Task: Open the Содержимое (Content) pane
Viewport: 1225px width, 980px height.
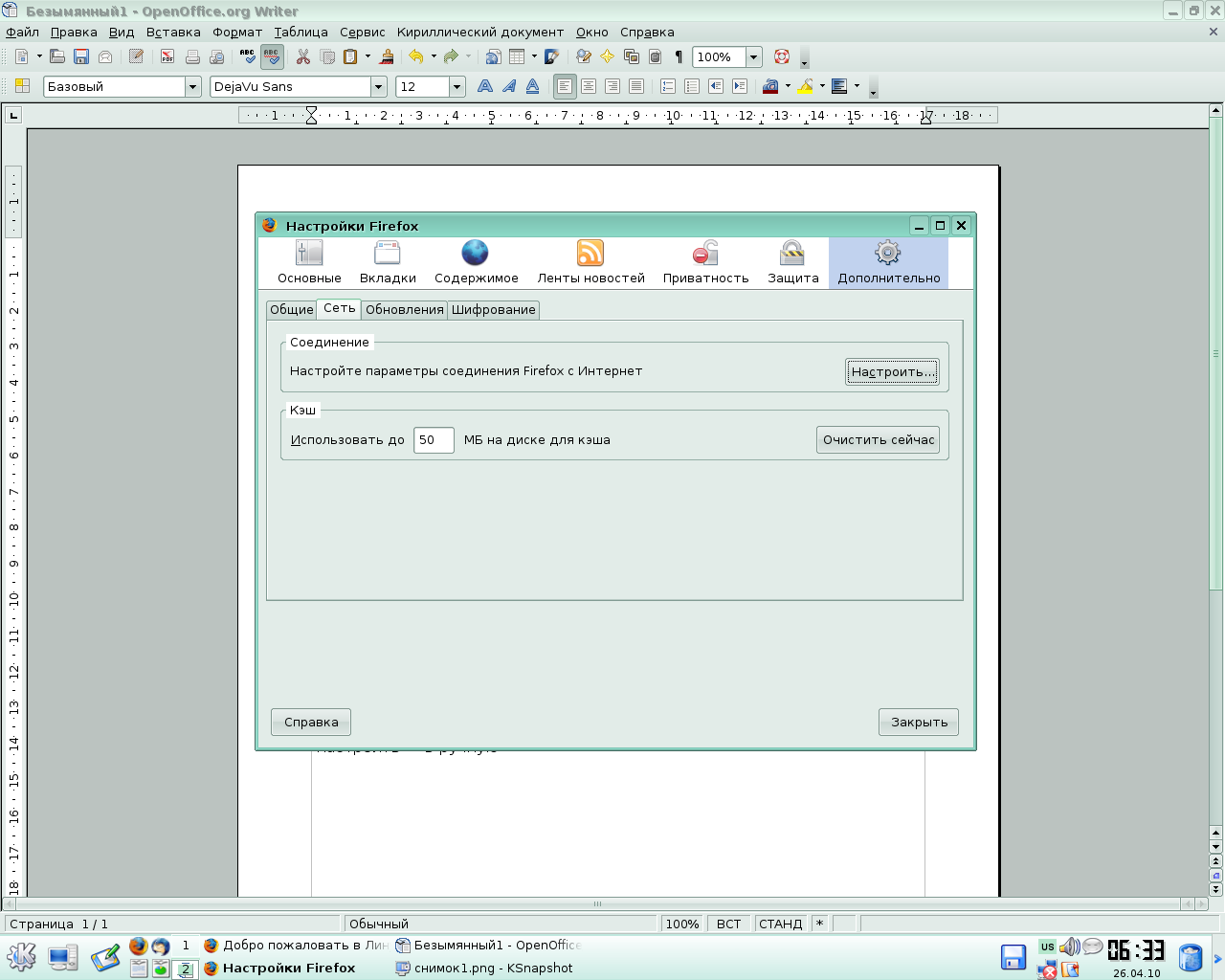Action: tap(476, 262)
